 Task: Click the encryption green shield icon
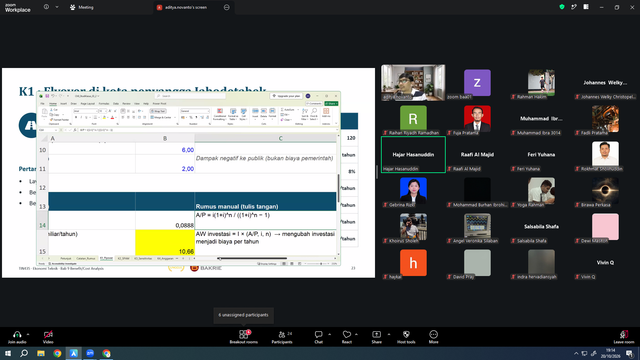562,7
